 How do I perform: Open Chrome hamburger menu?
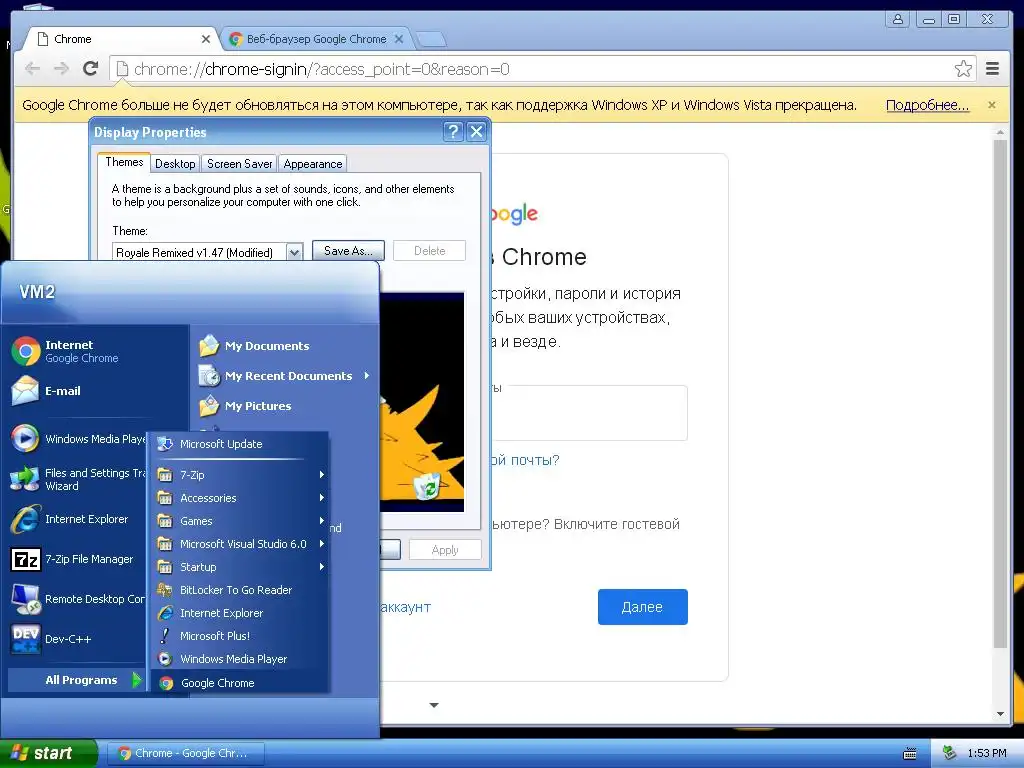[x=993, y=69]
